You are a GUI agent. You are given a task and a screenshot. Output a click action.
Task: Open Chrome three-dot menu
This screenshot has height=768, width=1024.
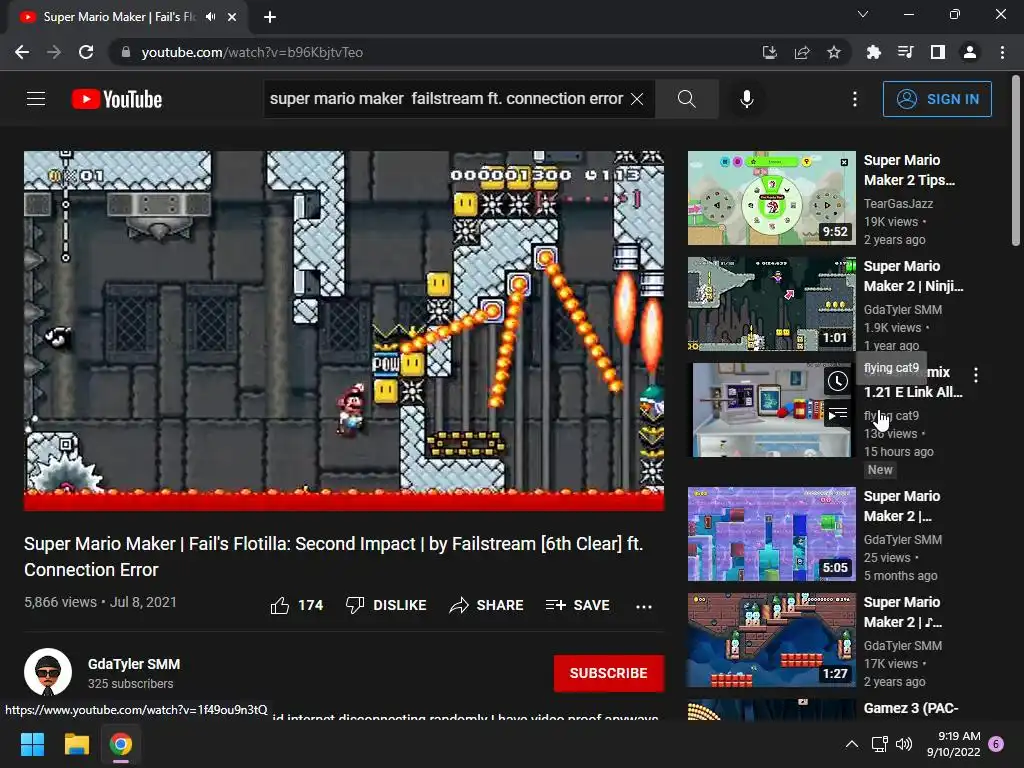point(1002,52)
